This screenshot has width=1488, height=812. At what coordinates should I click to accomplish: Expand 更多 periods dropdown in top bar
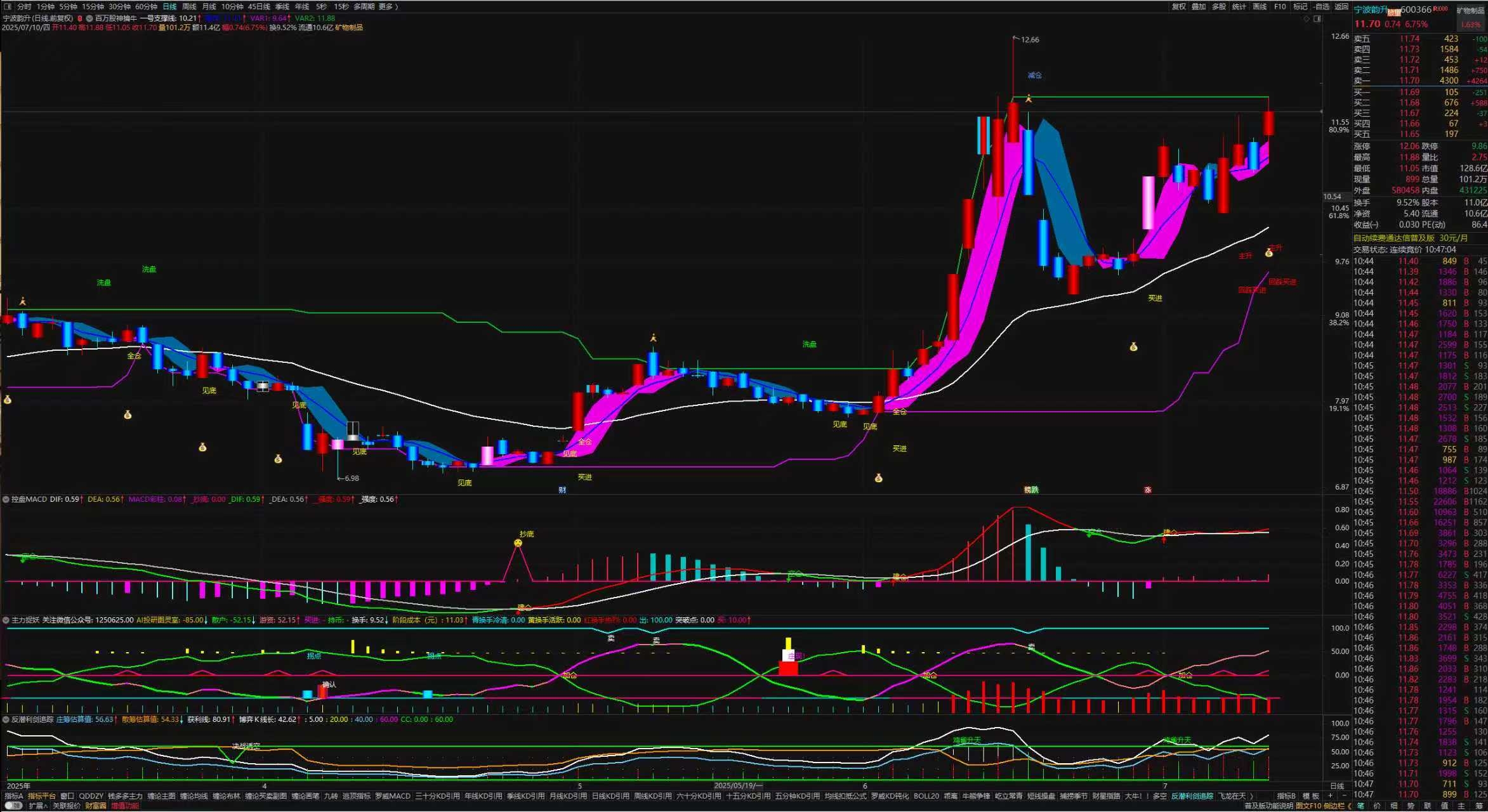(388, 6)
